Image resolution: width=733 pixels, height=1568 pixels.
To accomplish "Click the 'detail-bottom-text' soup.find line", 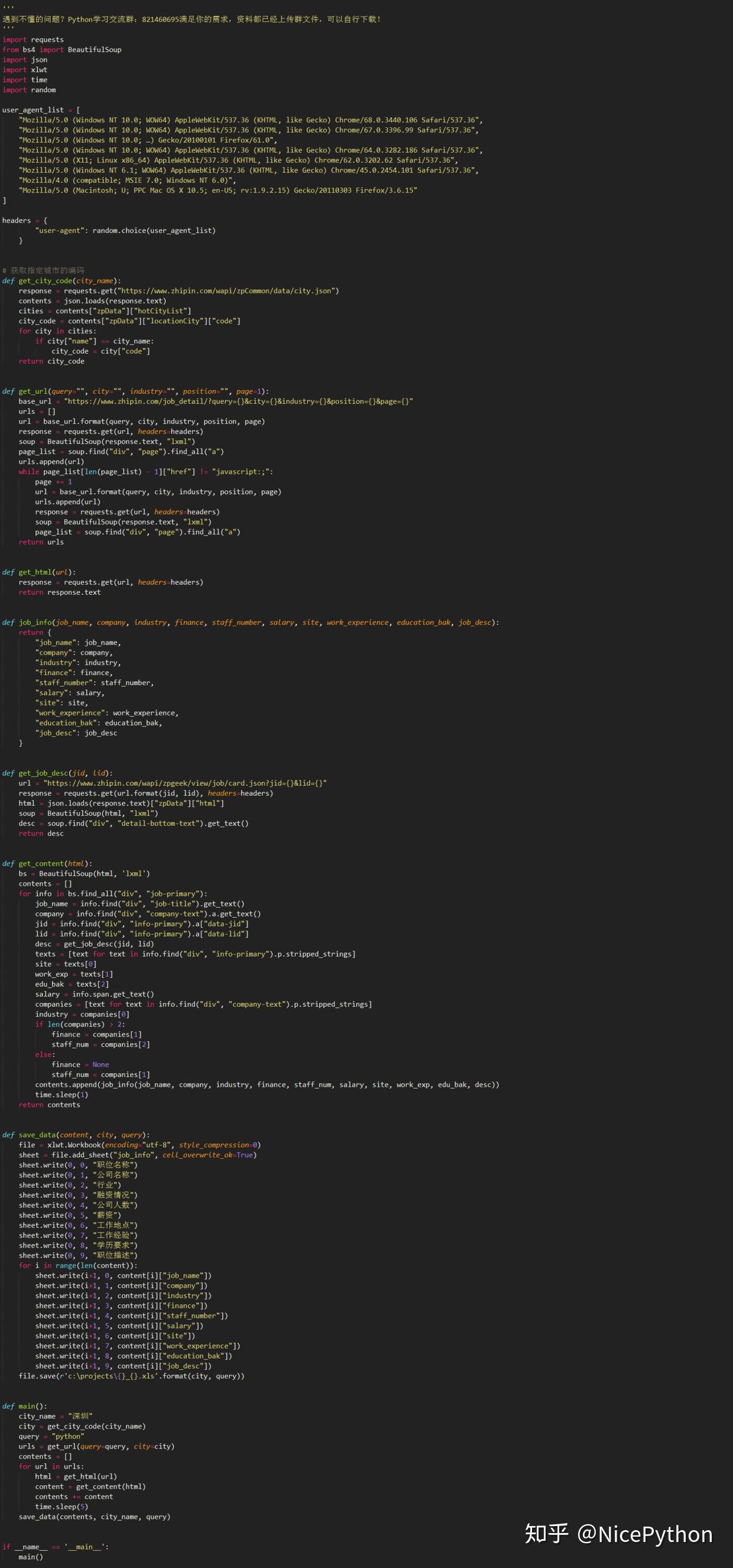I will point(134,823).
